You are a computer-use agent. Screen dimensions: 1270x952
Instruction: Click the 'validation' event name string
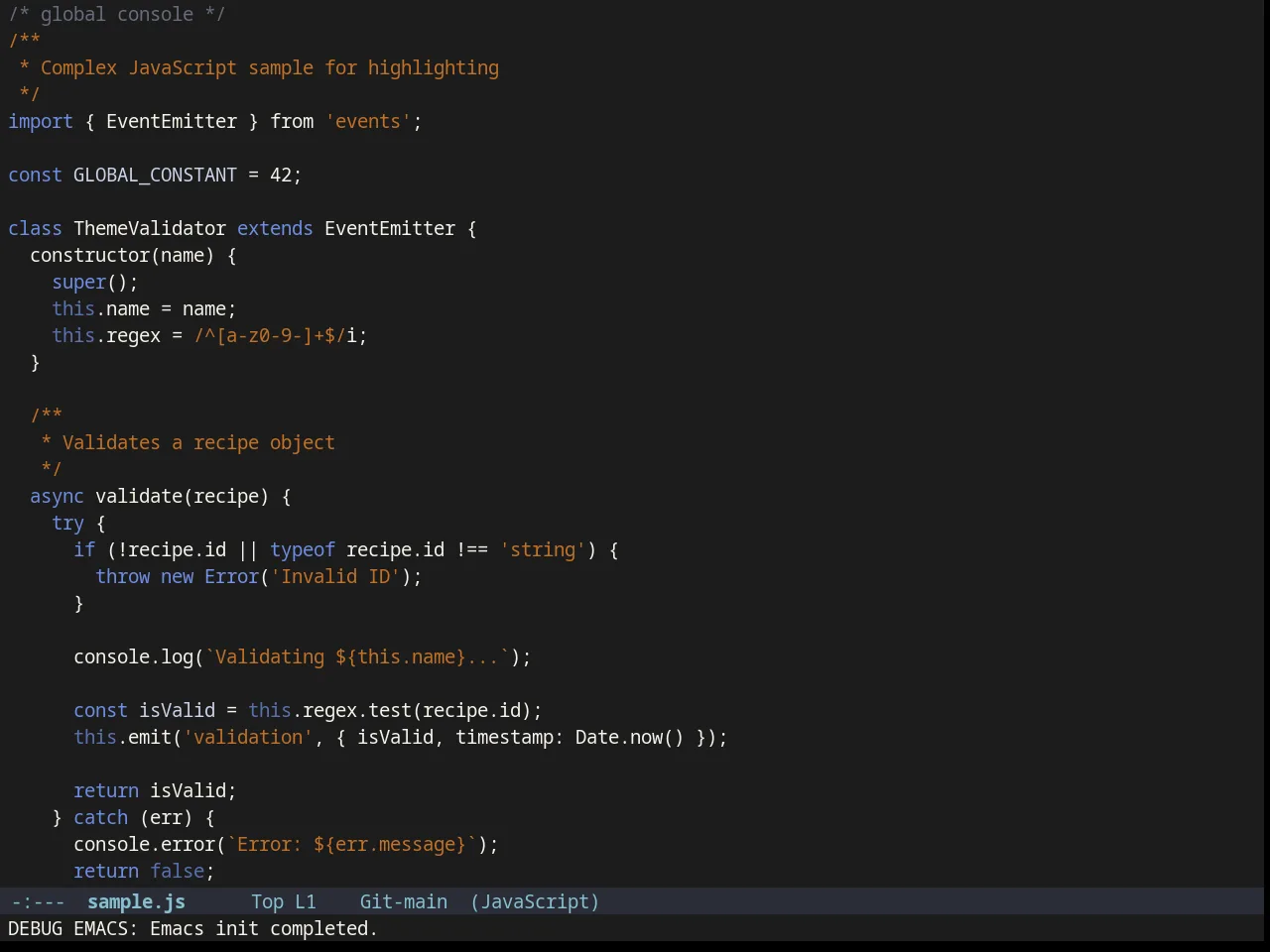(x=248, y=737)
